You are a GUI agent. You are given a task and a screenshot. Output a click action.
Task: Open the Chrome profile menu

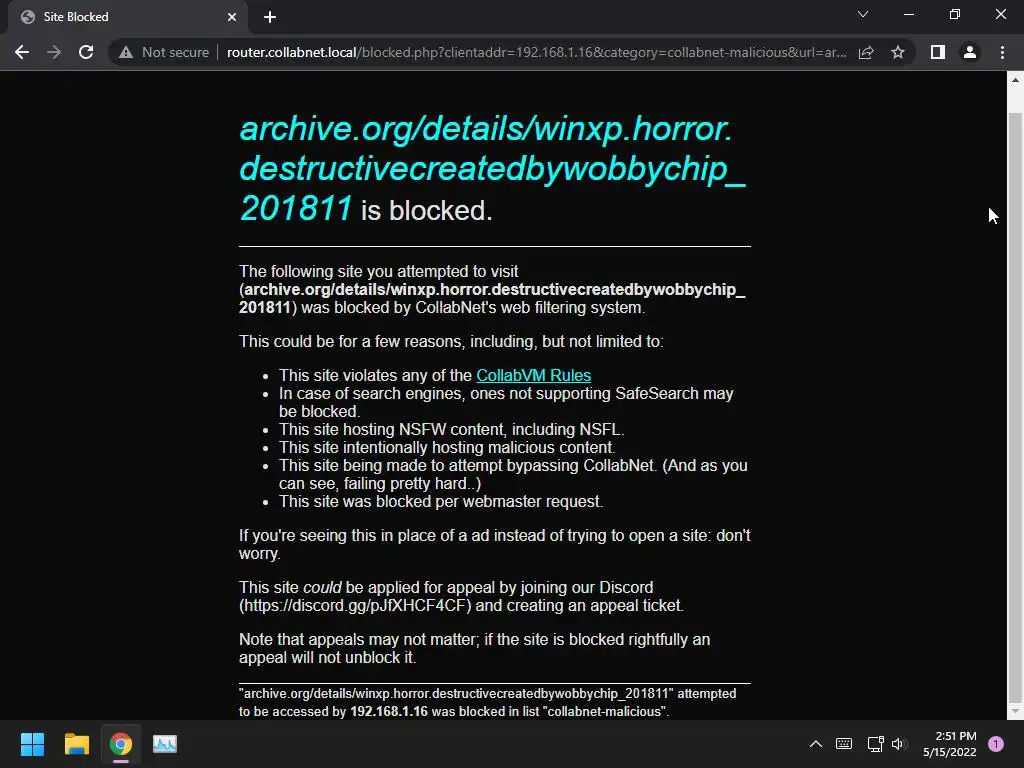(970, 52)
